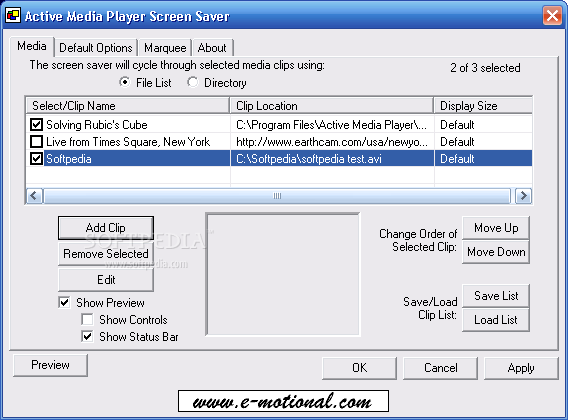568x420 pixels.
Task: Click the Preview button
Action: click(50, 365)
